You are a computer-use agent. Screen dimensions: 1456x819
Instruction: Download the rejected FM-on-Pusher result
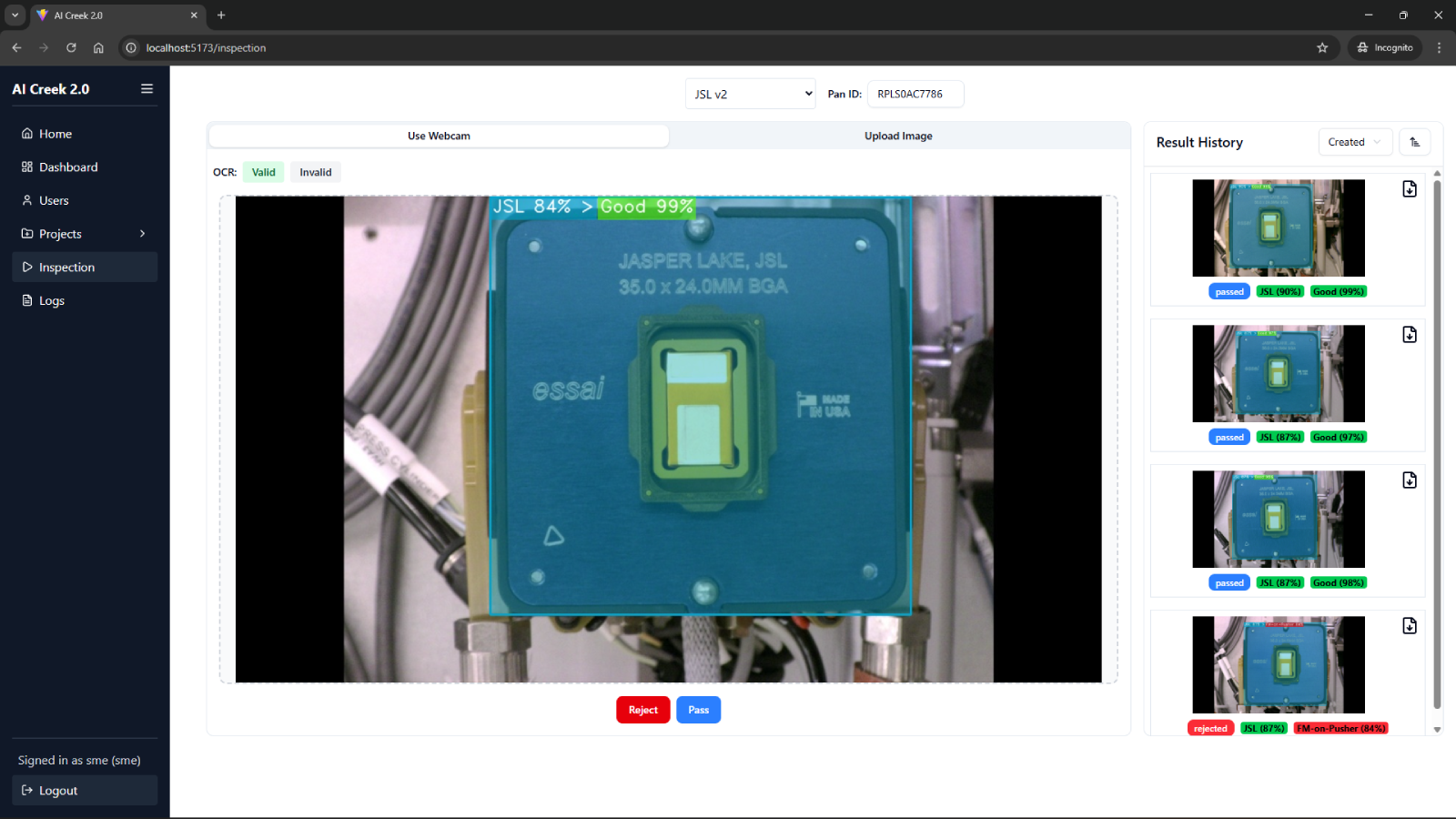[1410, 626]
